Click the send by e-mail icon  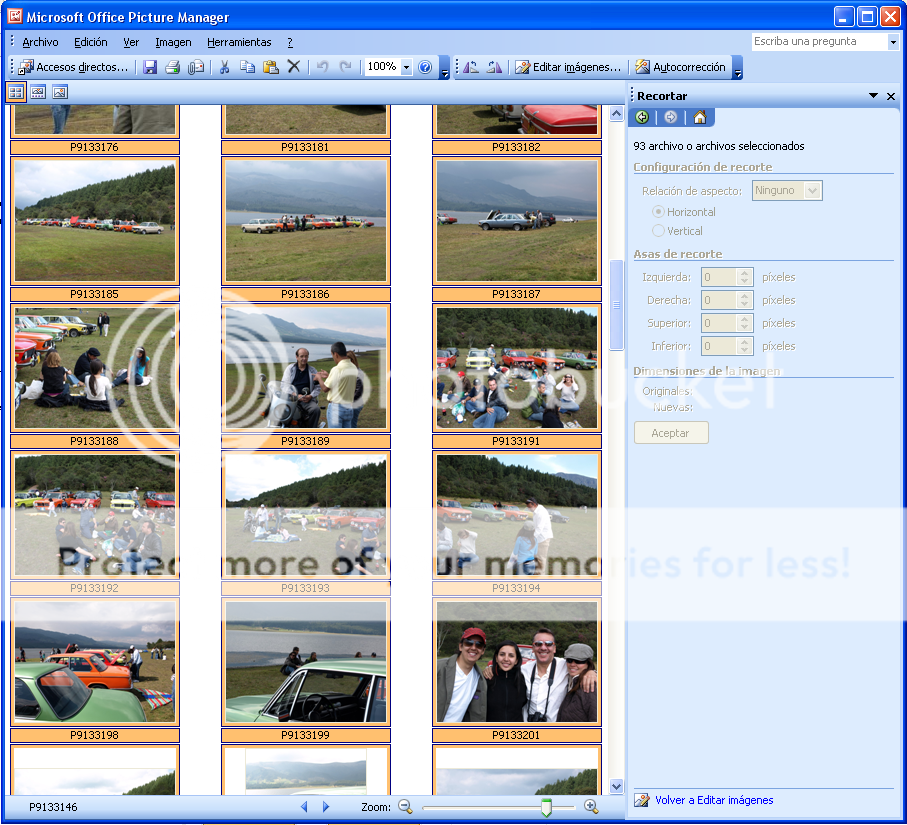click(x=196, y=67)
